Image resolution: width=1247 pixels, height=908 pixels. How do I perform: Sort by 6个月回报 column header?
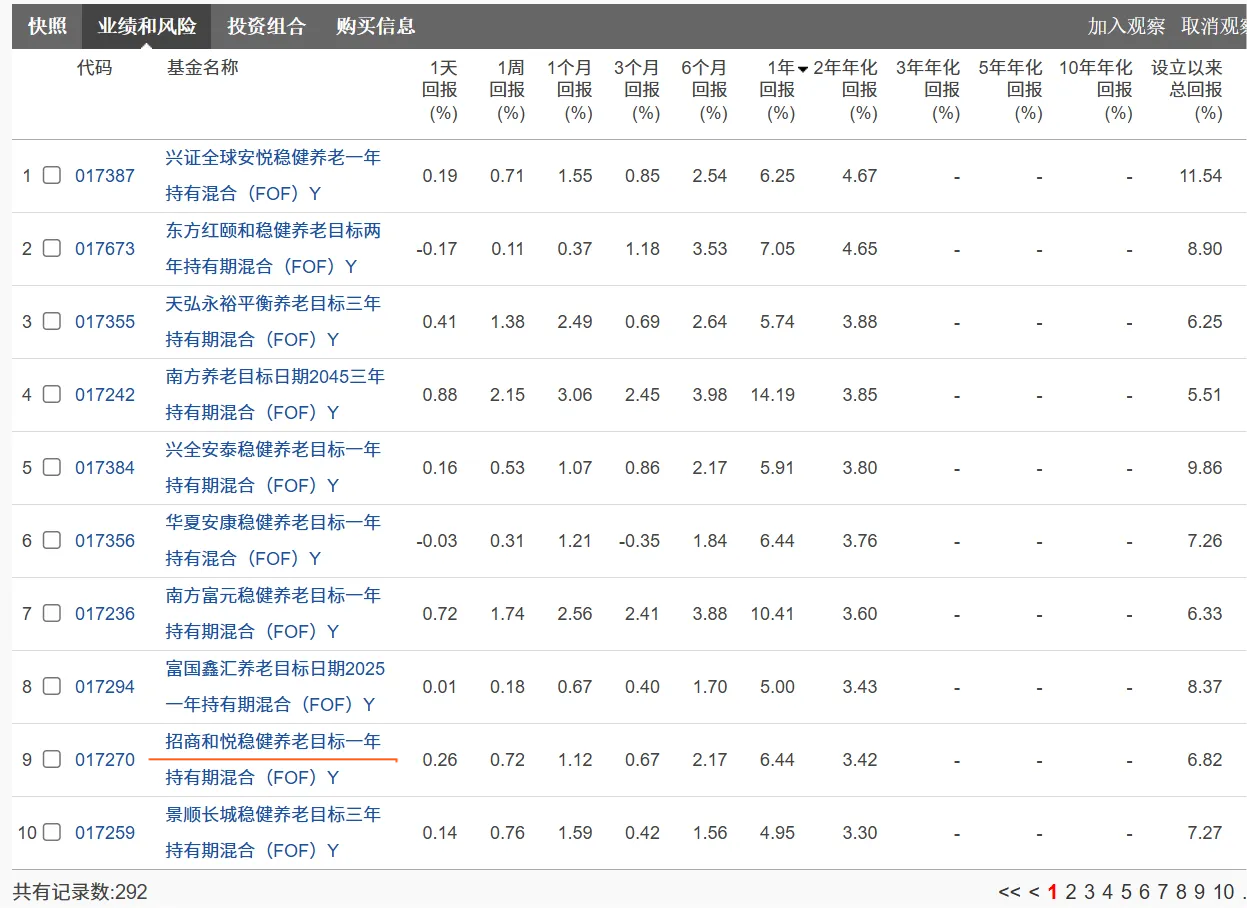click(705, 90)
